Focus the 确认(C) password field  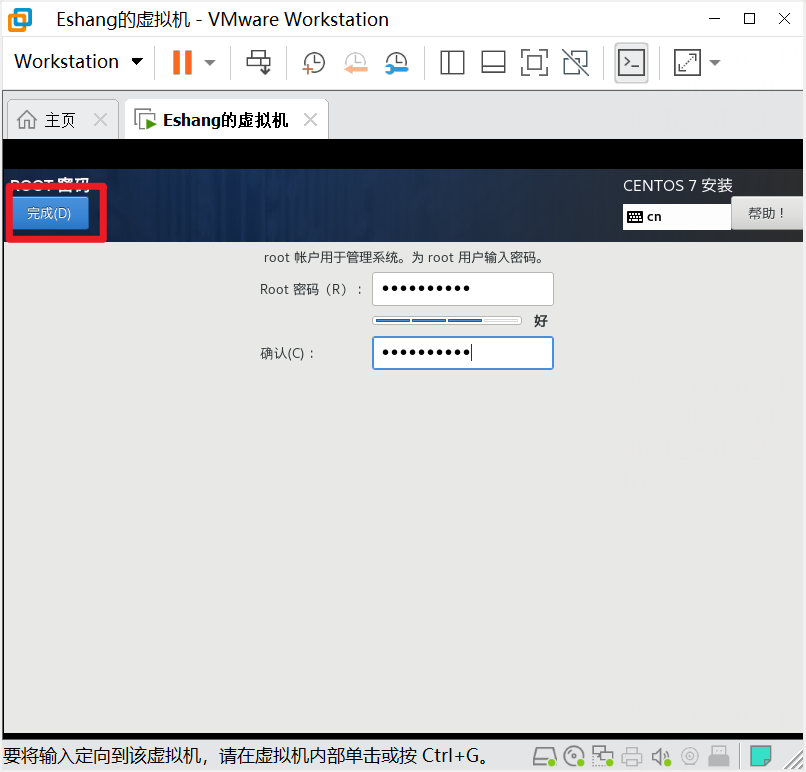(463, 353)
